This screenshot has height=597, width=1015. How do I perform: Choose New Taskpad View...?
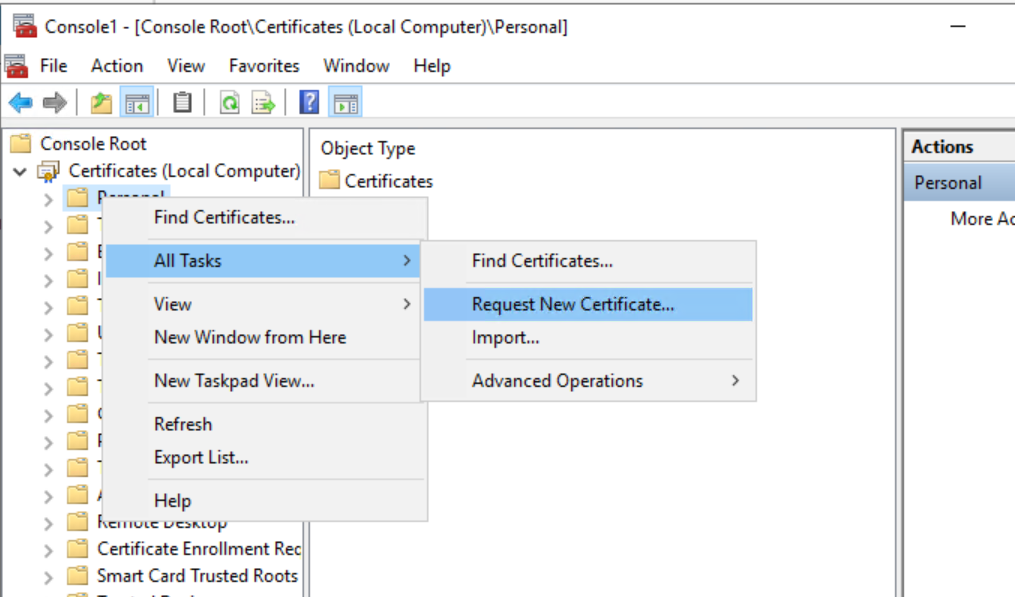tap(265, 381)
